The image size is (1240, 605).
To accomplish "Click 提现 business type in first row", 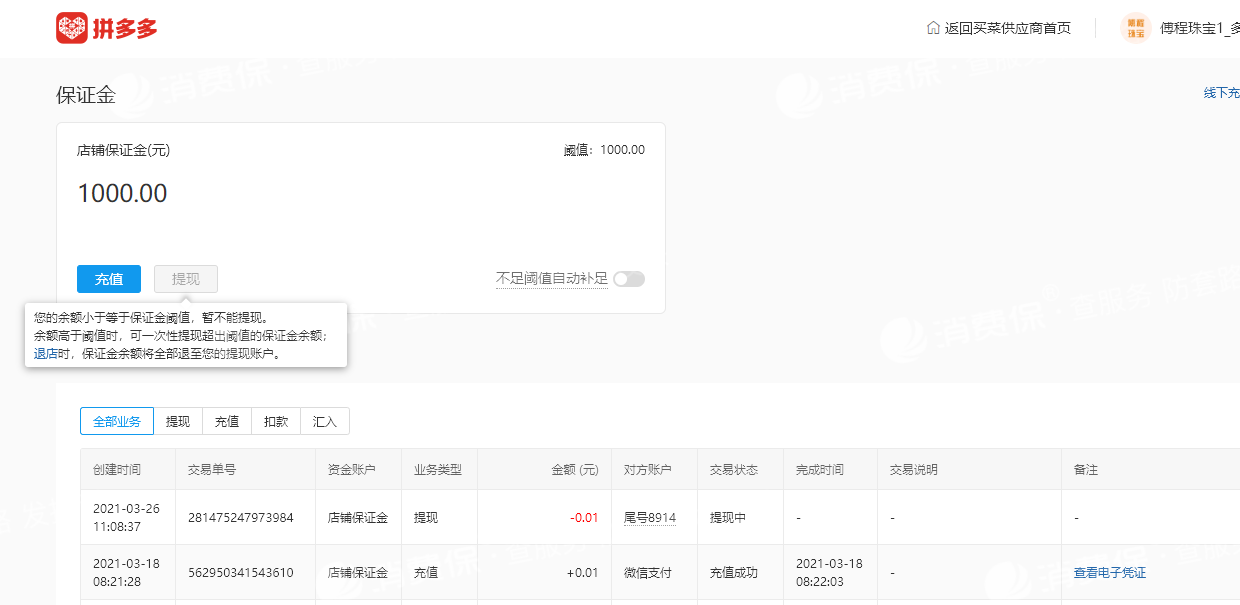I will (426, 518).
